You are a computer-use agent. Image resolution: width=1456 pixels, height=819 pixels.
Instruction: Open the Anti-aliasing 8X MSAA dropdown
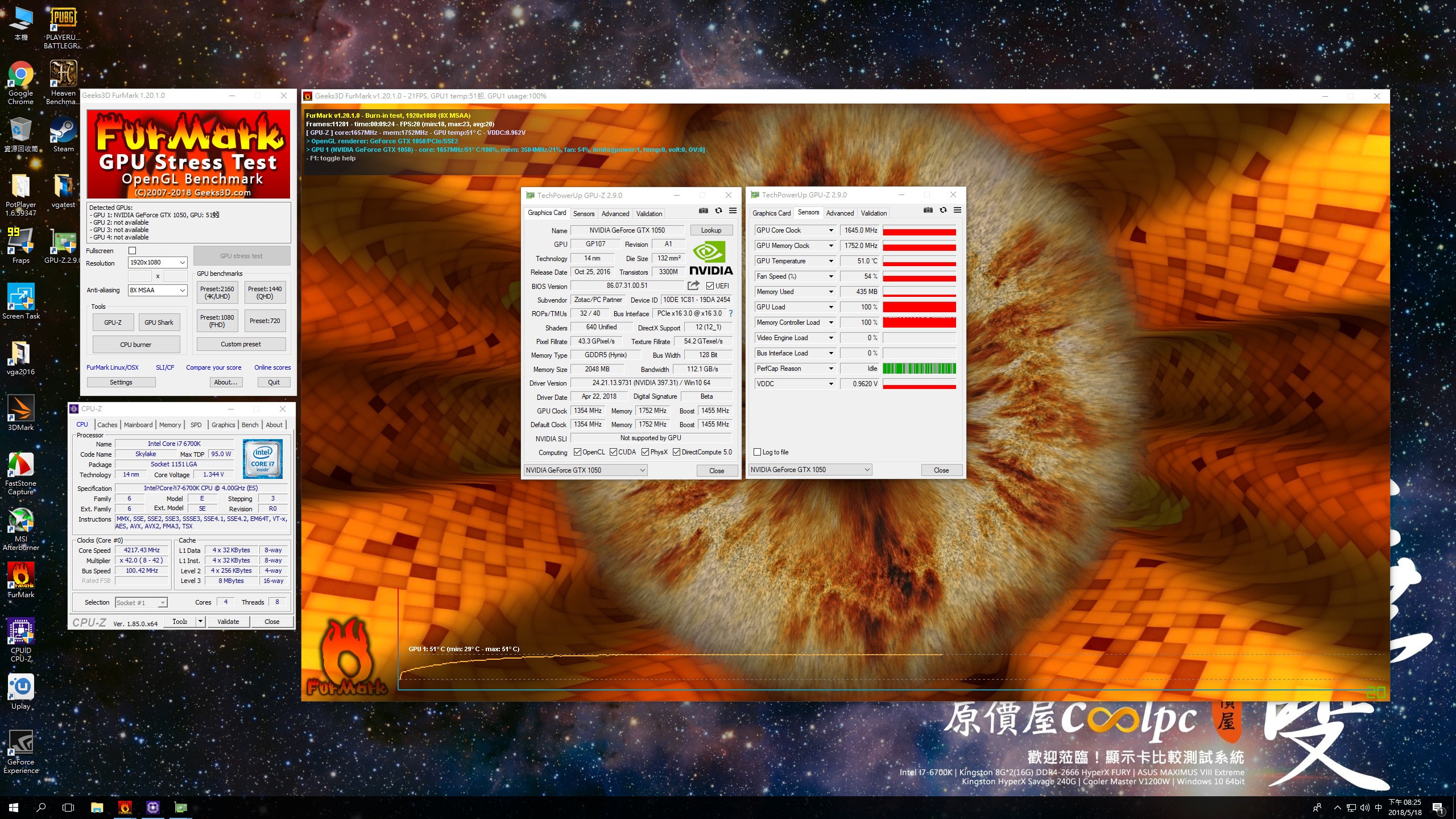tap(158, 290)
